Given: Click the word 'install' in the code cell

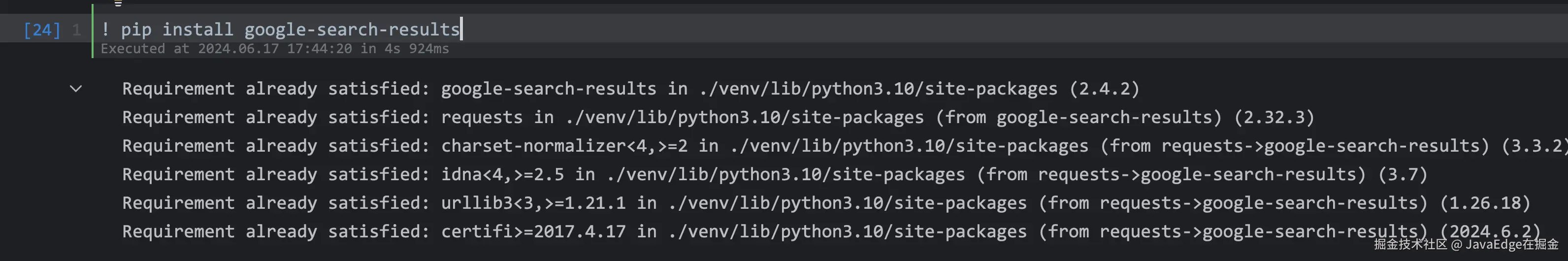Looking at the screenshot, I should coord(197,29).
